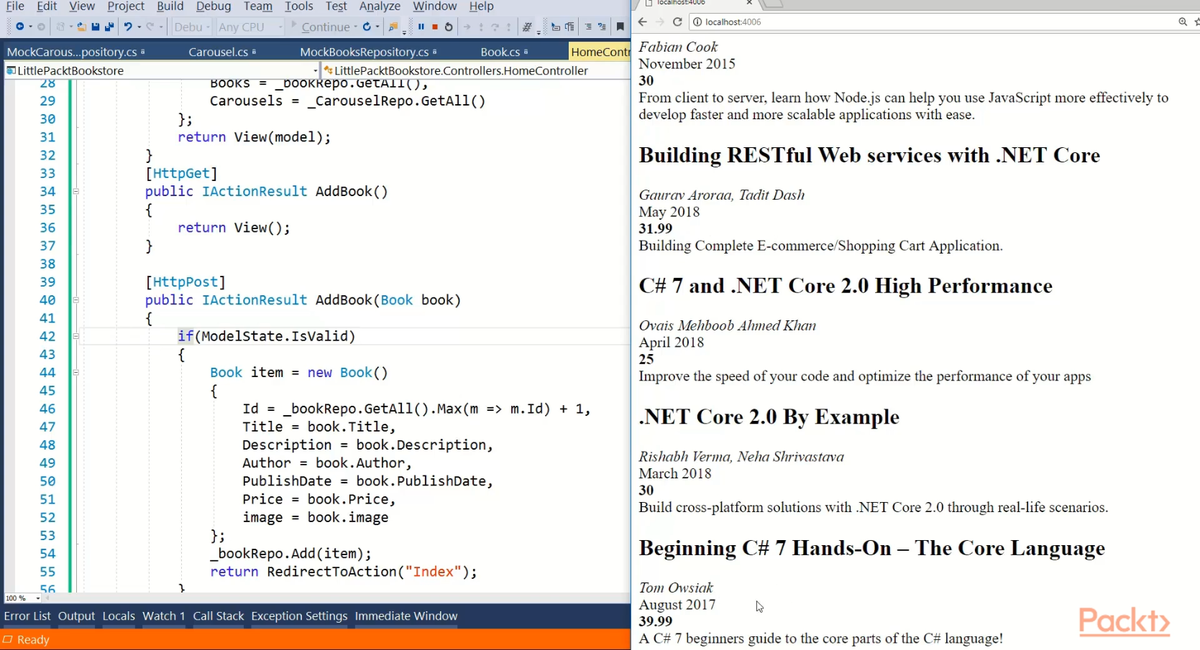Go back in the browser window

click(643, 21)
